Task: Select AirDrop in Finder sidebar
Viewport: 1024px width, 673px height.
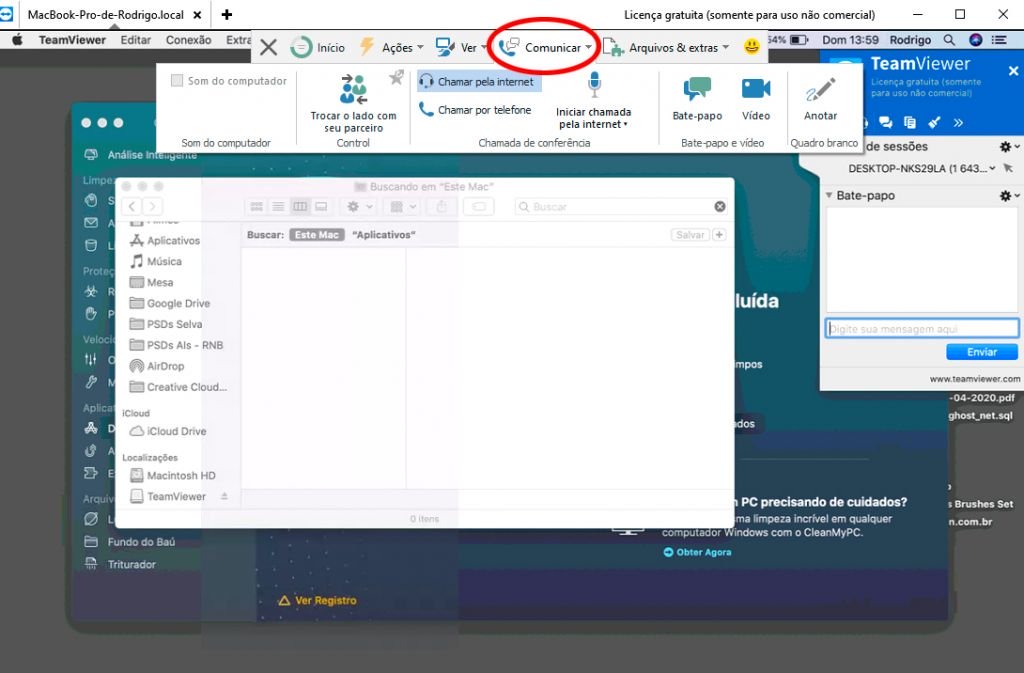Action: point(157,366)
